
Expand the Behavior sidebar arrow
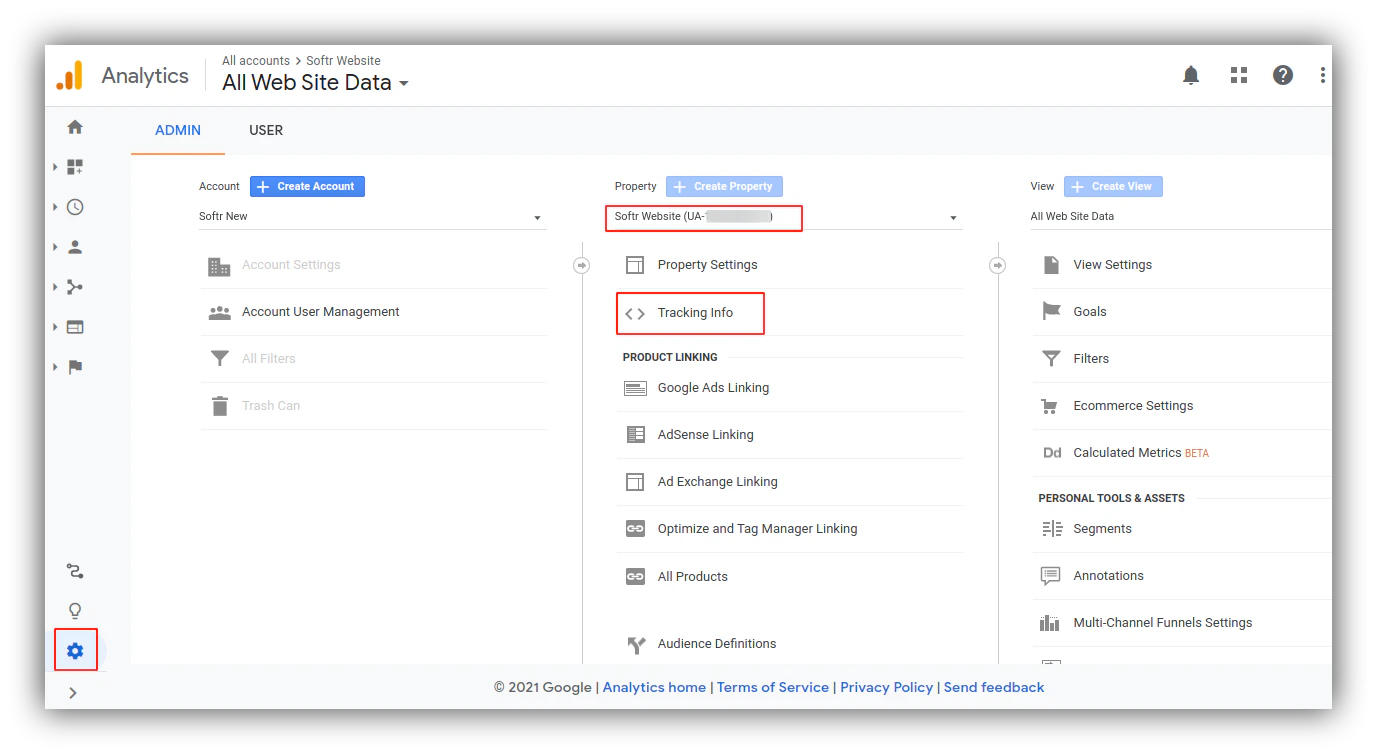[55, 327]
